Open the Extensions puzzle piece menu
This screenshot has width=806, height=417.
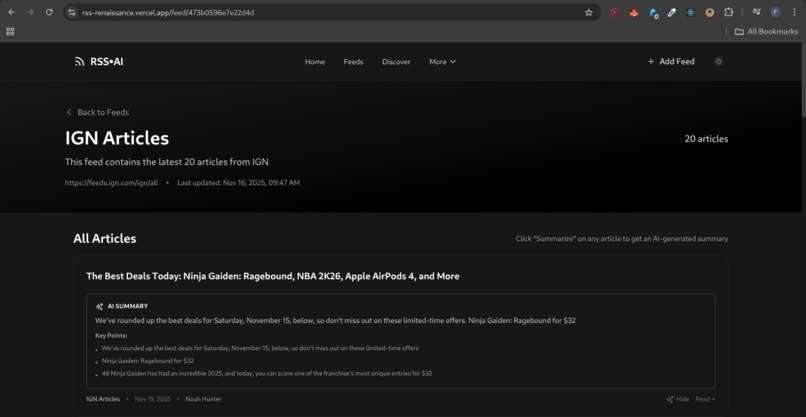728,12
